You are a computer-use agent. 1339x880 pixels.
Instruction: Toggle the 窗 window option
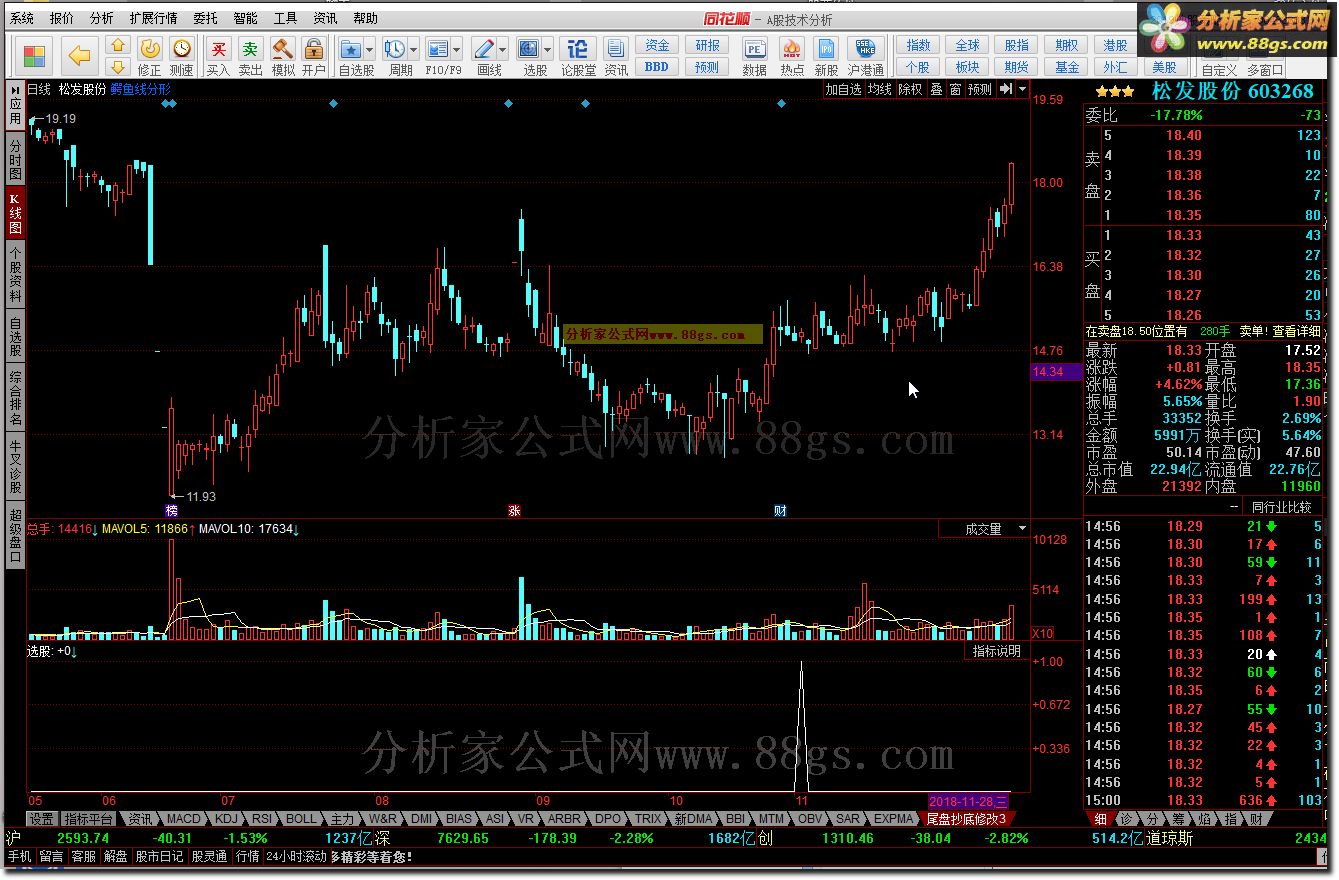pyautogui.click(x=956, y=89)
